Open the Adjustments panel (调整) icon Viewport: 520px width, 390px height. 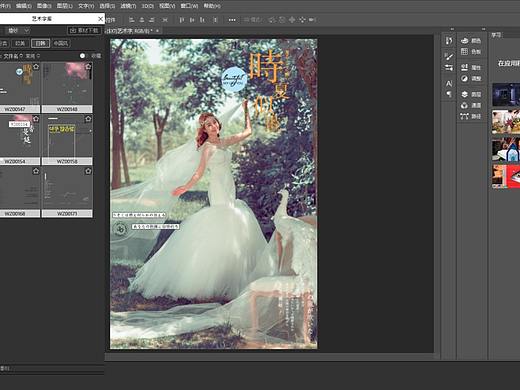point(465,78)
